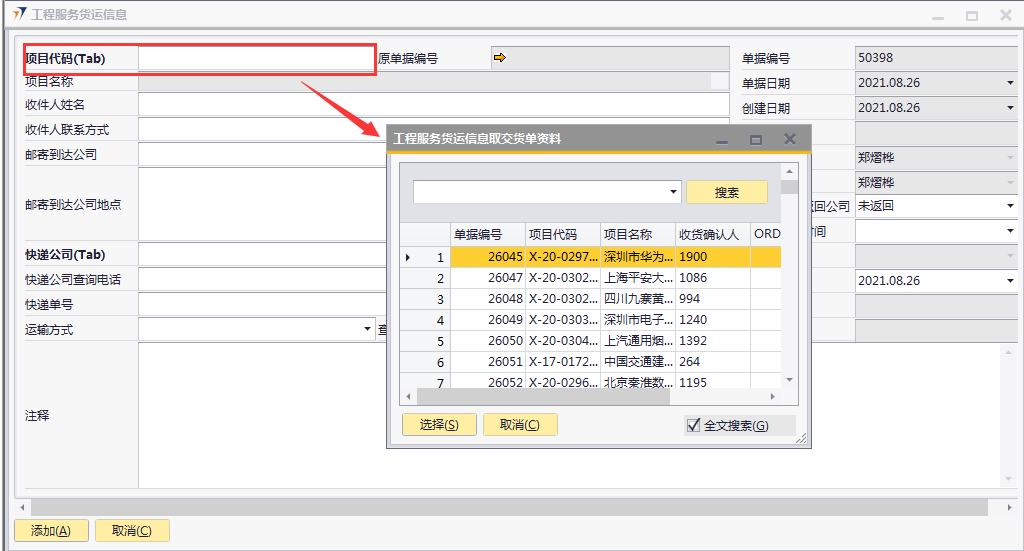
Task: Close the 工程服务货运信息取交货单资料 dialog
Action: click(x=790, y=139)
